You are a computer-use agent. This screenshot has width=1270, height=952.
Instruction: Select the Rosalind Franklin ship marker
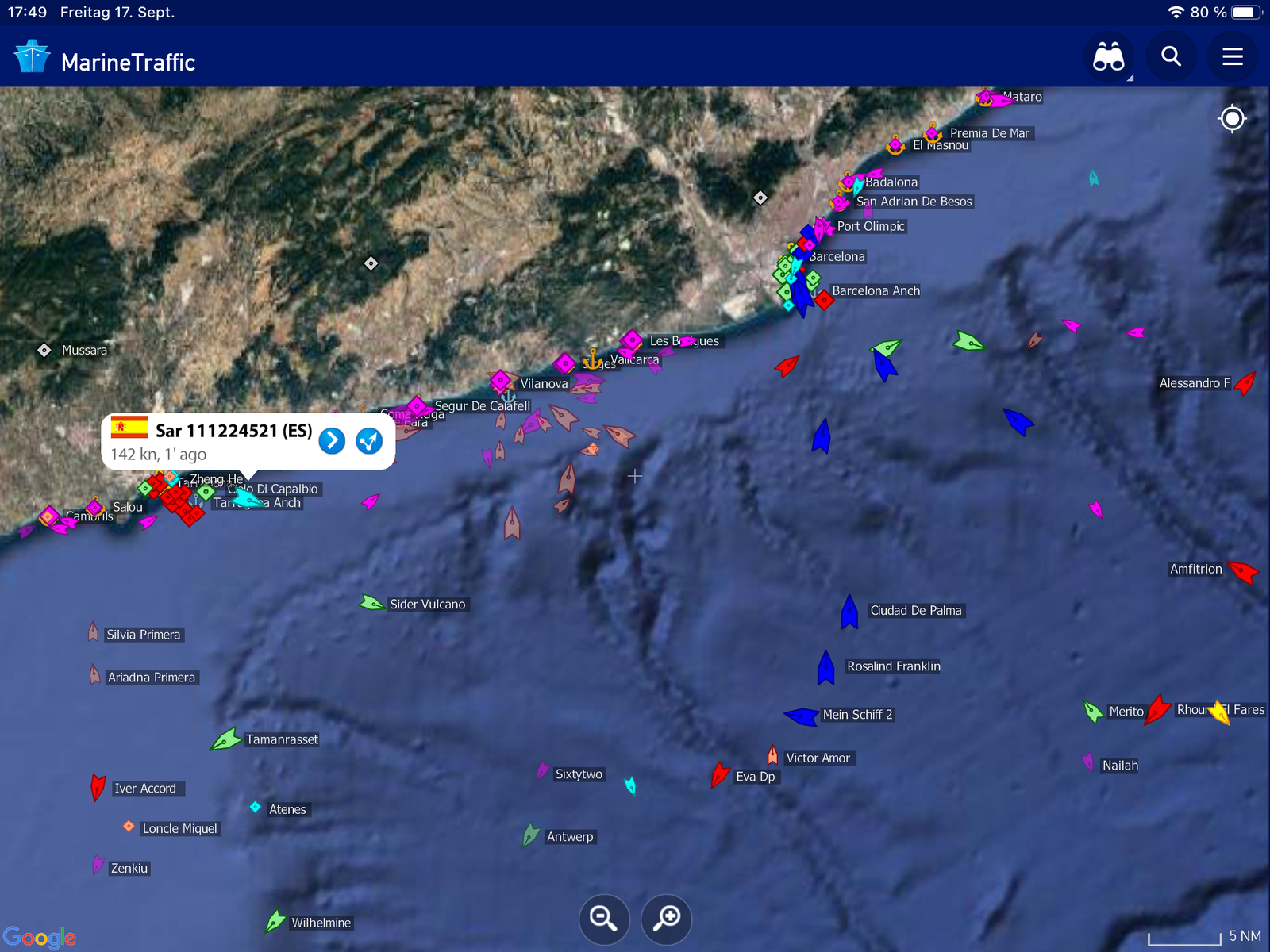pos(825,667)
